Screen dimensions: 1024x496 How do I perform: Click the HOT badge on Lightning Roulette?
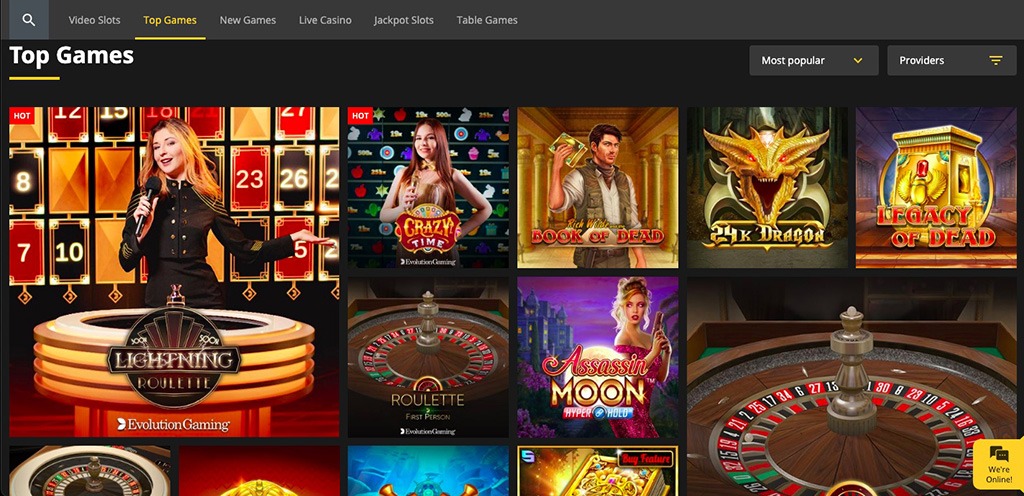(x=22, y=116)
